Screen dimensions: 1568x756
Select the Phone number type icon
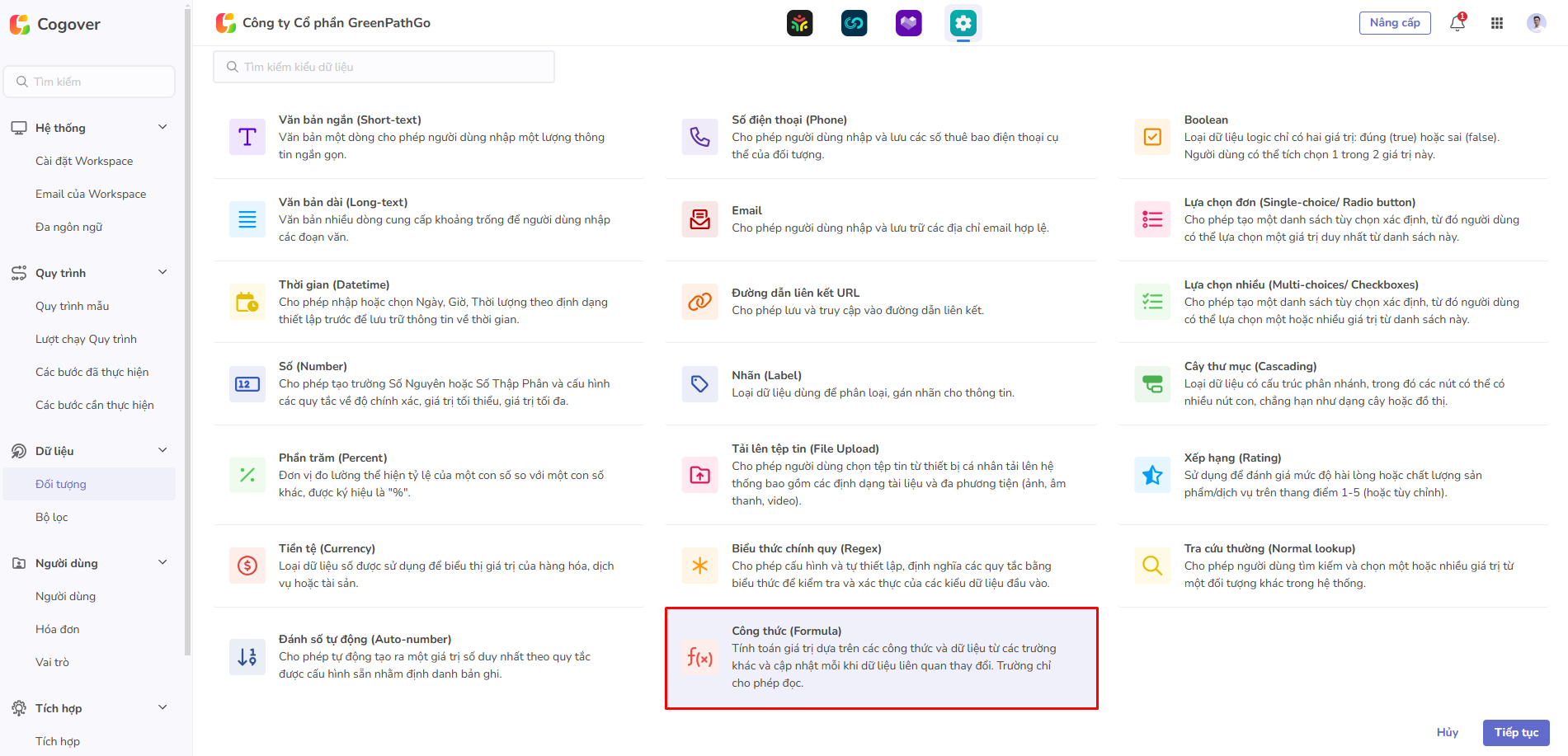[699, 137]
